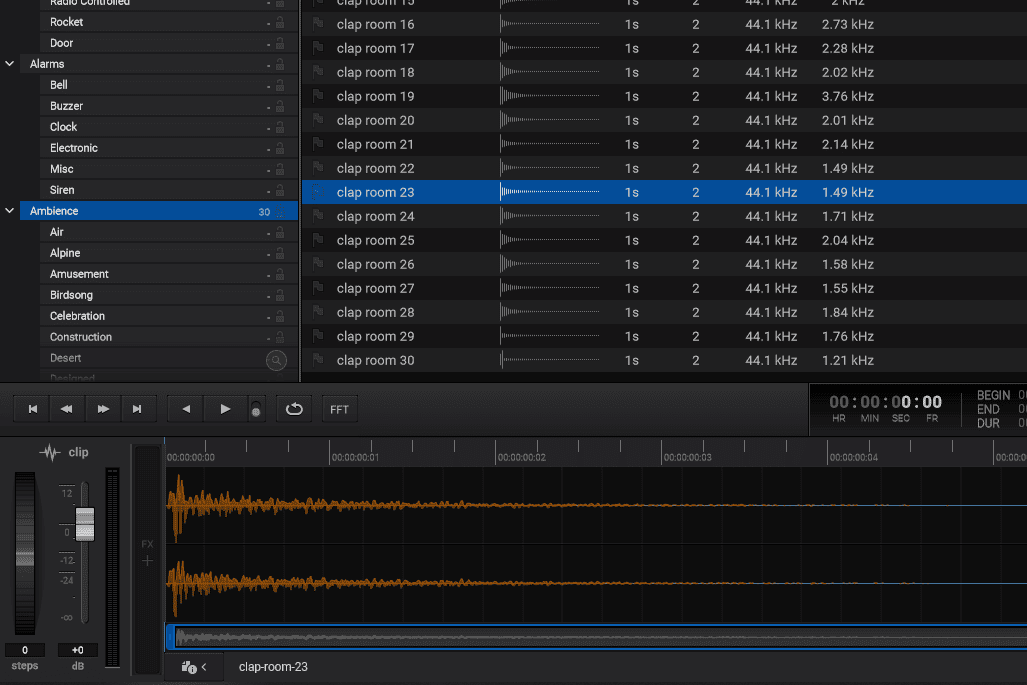Toggle the lock icon on Bell category
Image resolution: width=1027 pixels, height=685 pixels.
point(280,85)
